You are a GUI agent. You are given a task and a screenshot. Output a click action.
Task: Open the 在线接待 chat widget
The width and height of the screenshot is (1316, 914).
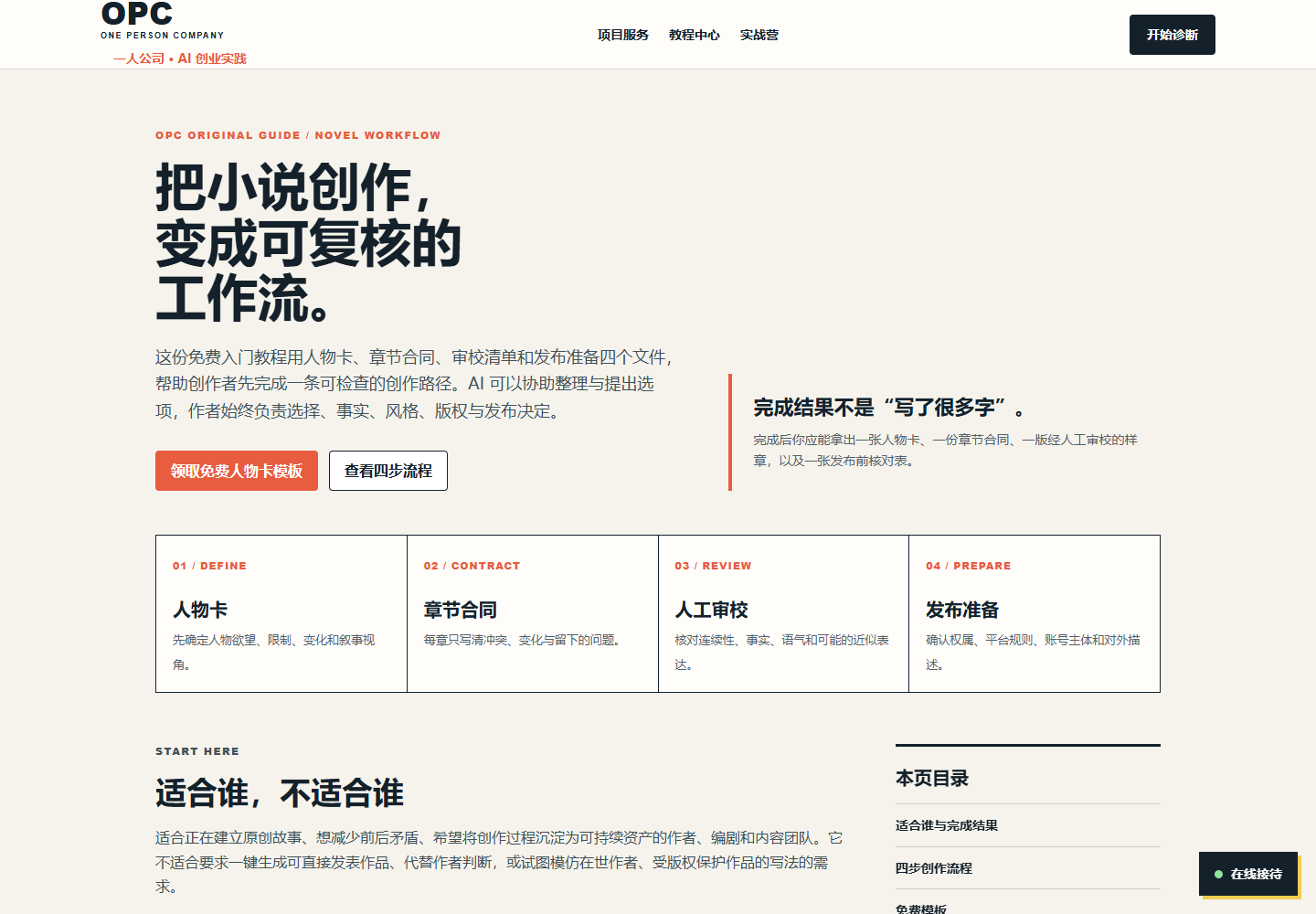click(1248, 874)
